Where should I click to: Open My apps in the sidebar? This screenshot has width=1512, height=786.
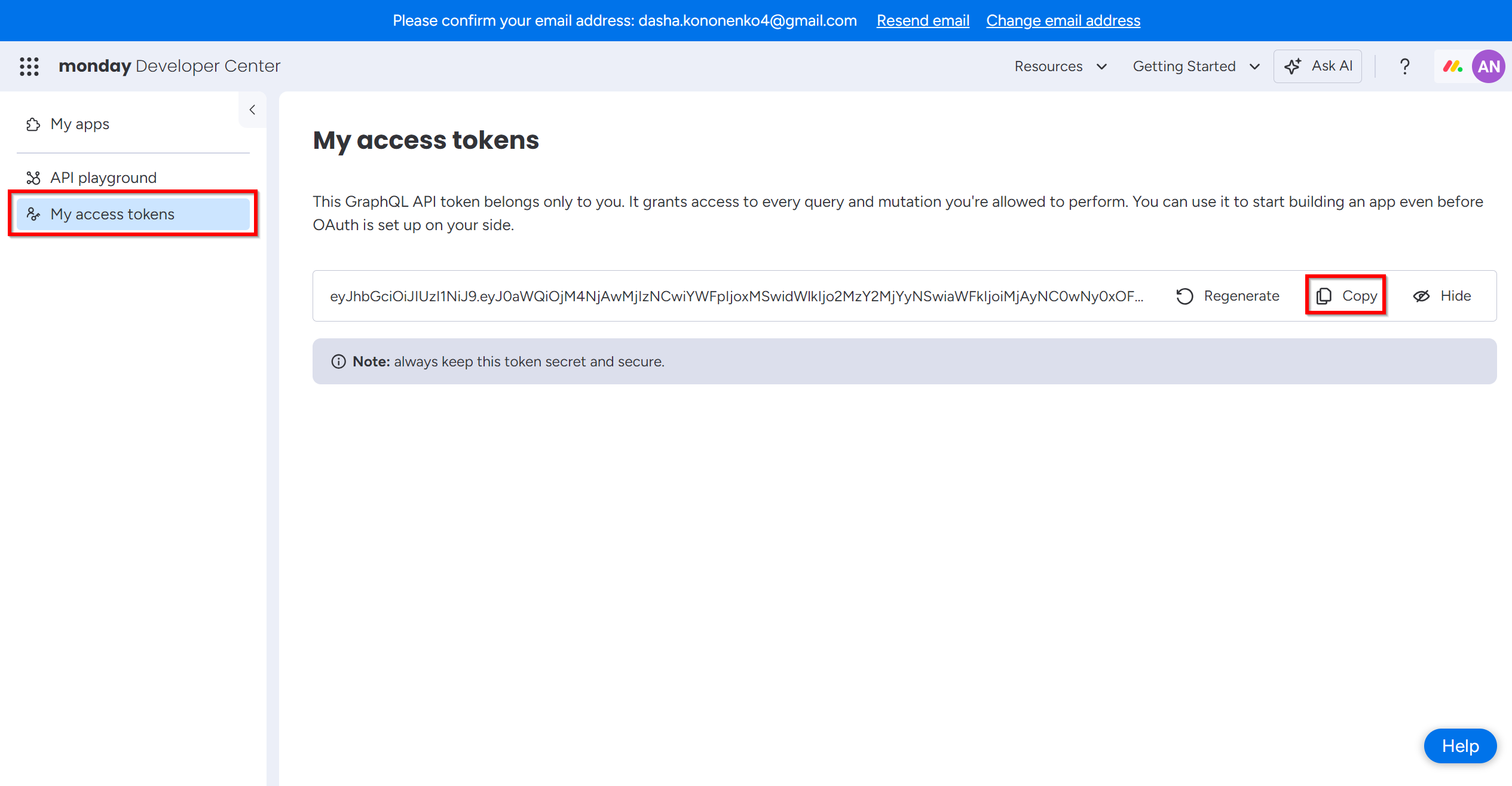click(x=133, y=124)
